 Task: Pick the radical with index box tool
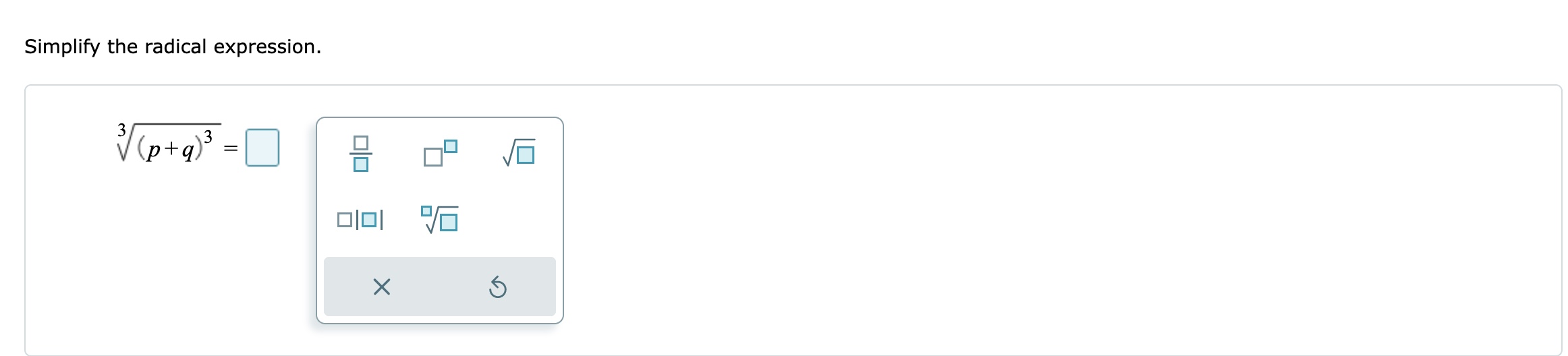[439, 219]
